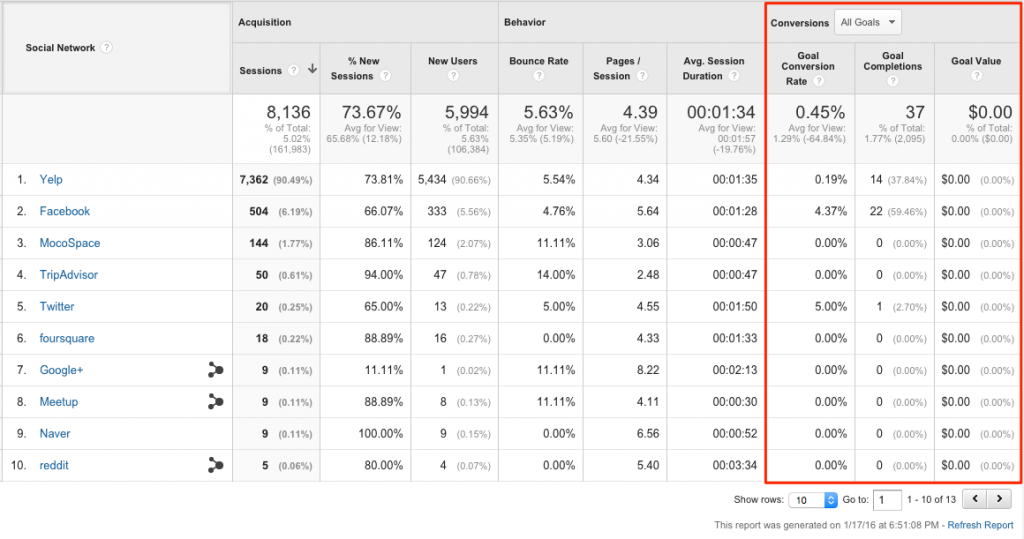Sort by Goal Completions column header

point(893,61)
